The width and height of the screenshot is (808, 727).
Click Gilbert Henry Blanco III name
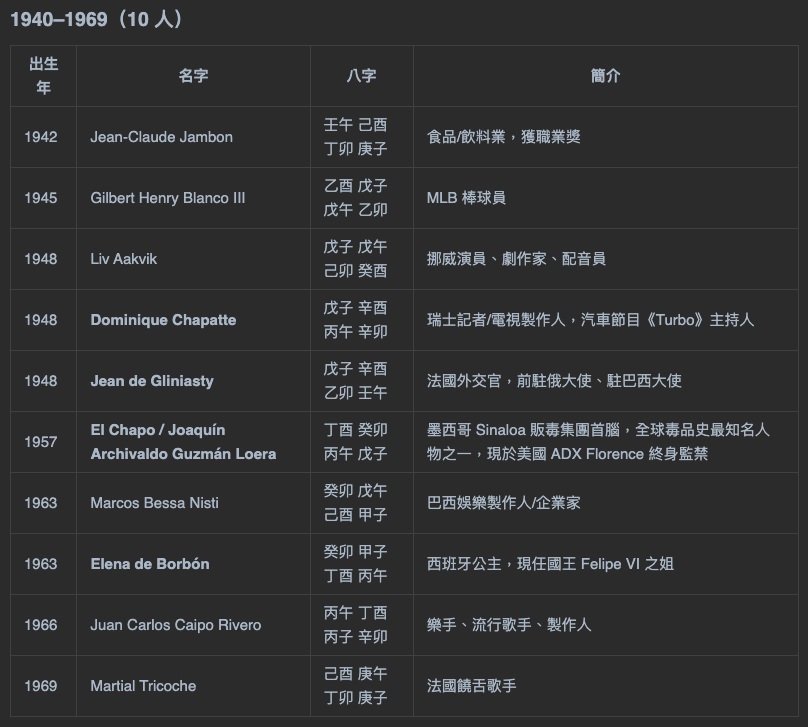click(x=167, y=198)
